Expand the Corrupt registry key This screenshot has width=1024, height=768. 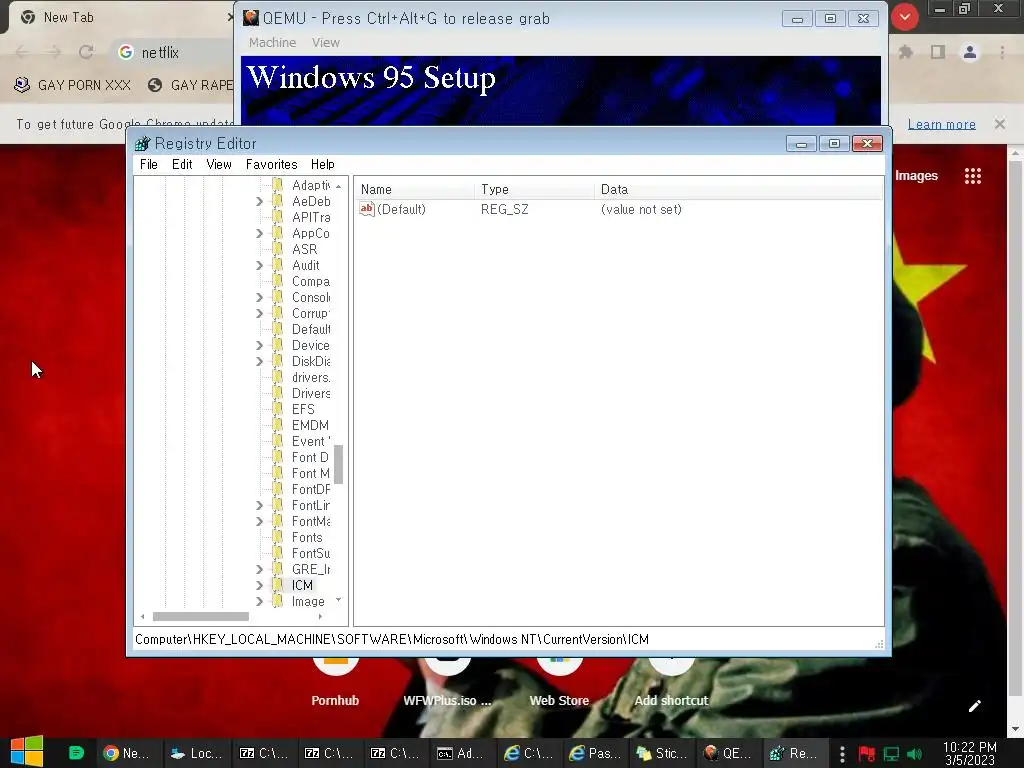(259, 313)
